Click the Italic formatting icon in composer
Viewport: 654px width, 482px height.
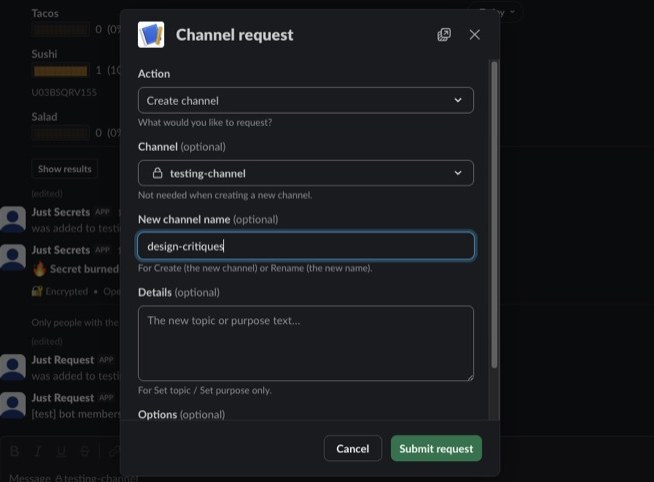38,451
